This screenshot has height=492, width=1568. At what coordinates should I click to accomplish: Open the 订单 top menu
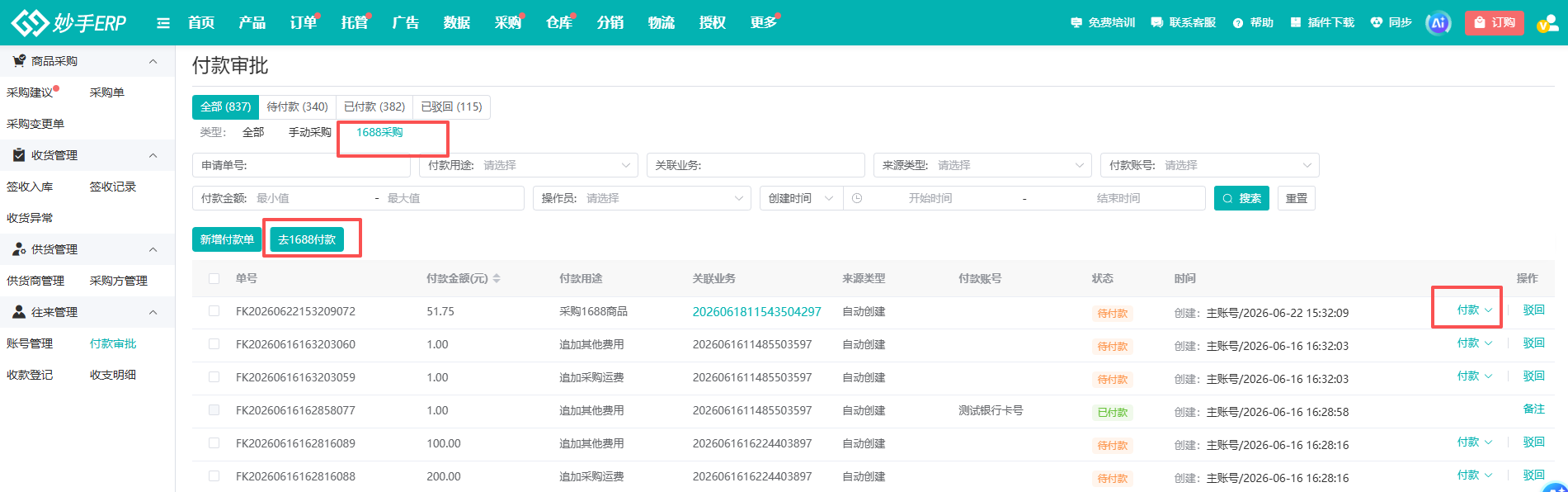[x=304, y=22]
